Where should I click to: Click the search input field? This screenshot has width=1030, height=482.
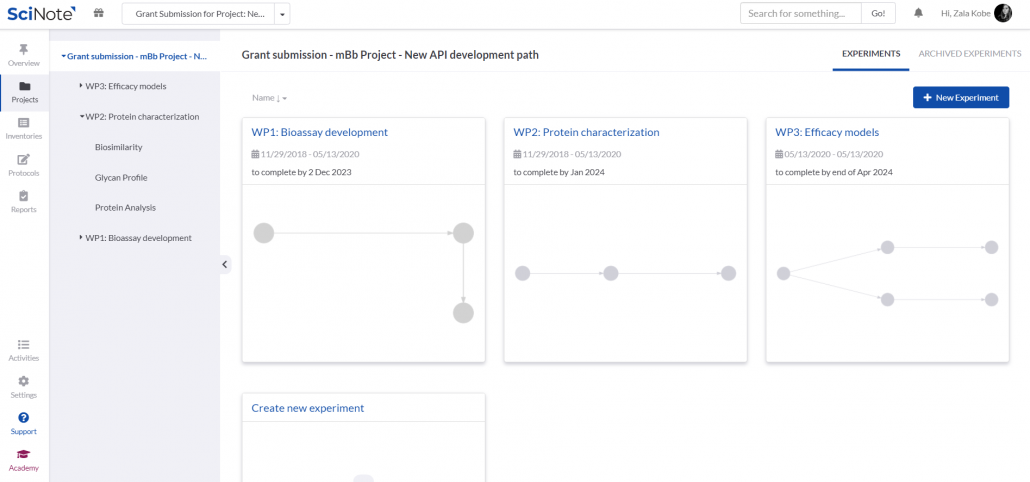coord(800,13)
